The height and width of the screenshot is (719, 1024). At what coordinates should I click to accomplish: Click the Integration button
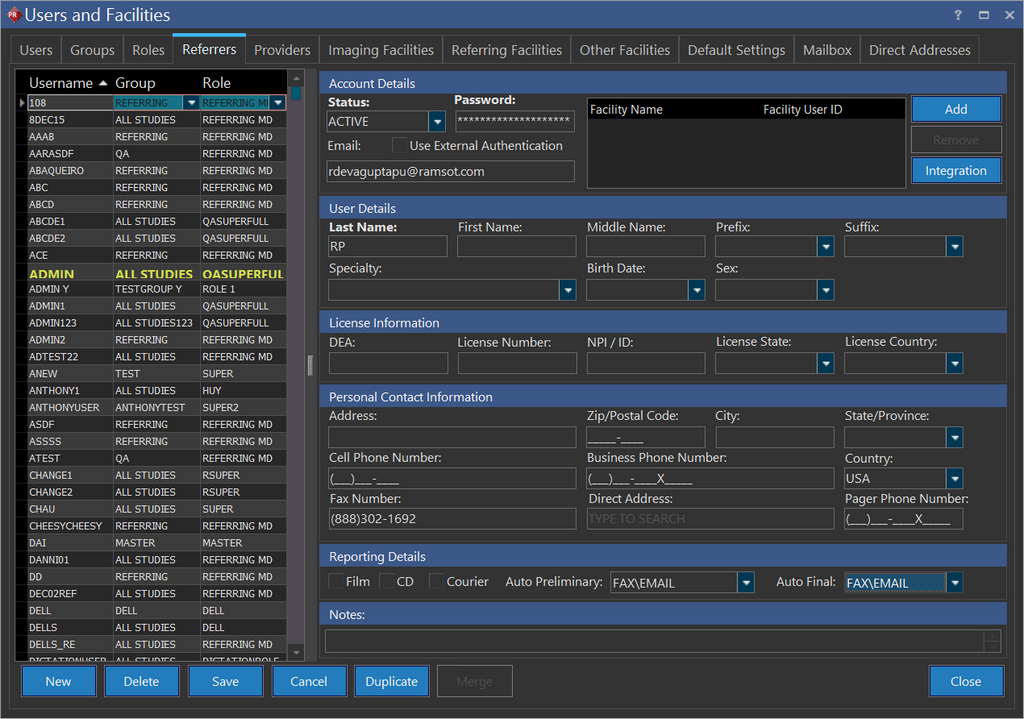click(x=955, y=171)
